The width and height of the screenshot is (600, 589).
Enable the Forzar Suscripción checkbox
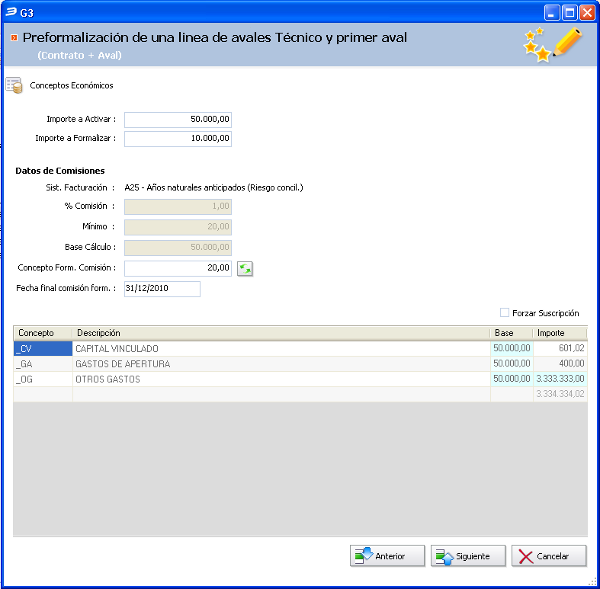(x=504, y=313)
